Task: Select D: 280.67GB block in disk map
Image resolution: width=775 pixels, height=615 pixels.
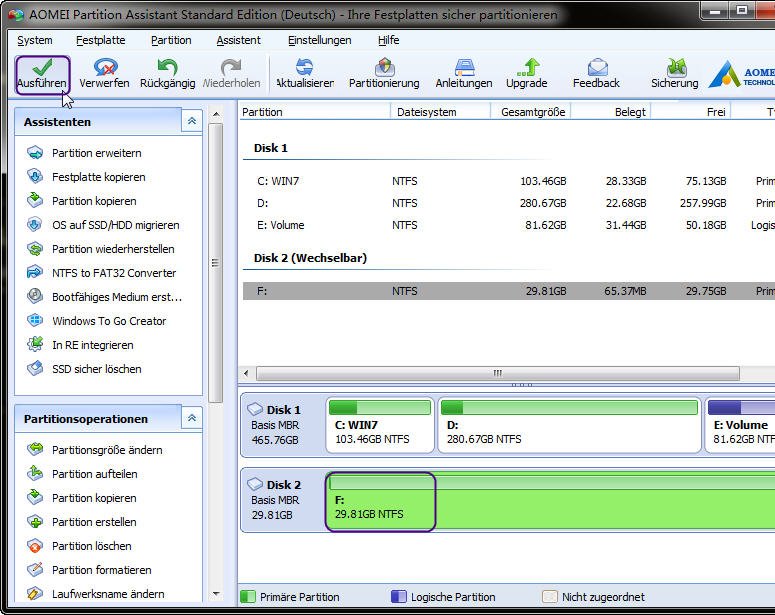Action: [569, 425]
